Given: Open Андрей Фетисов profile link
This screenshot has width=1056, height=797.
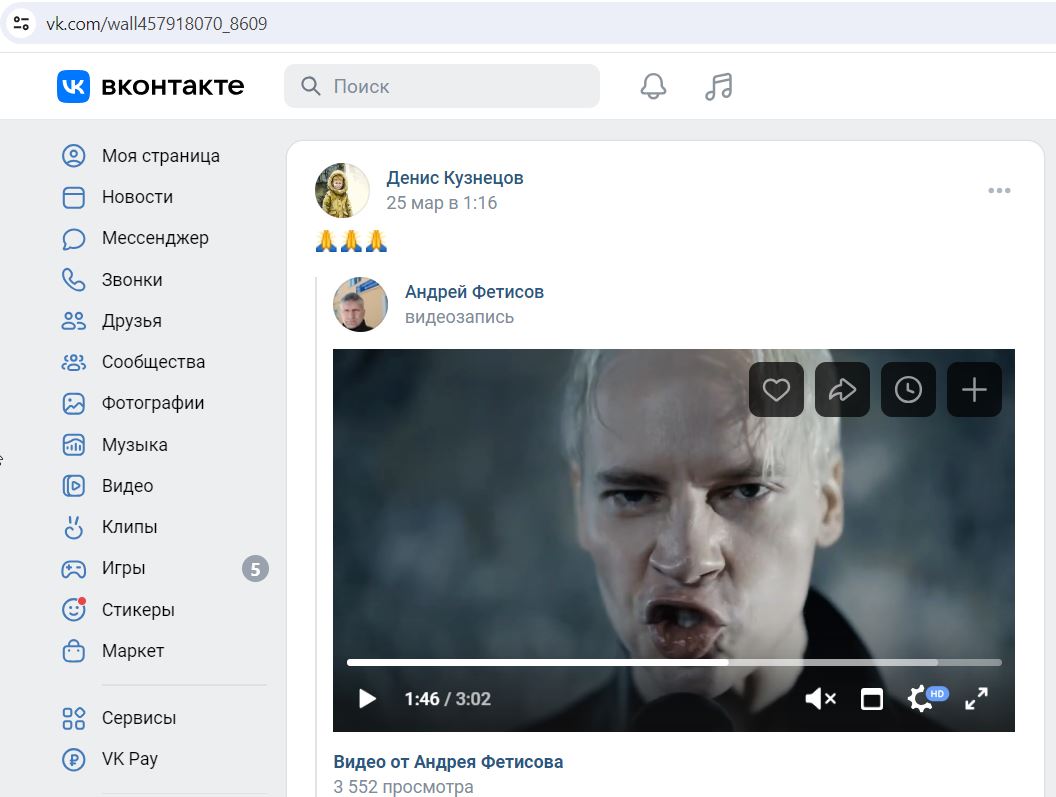Looking at the screenshot, I should 474,292.
